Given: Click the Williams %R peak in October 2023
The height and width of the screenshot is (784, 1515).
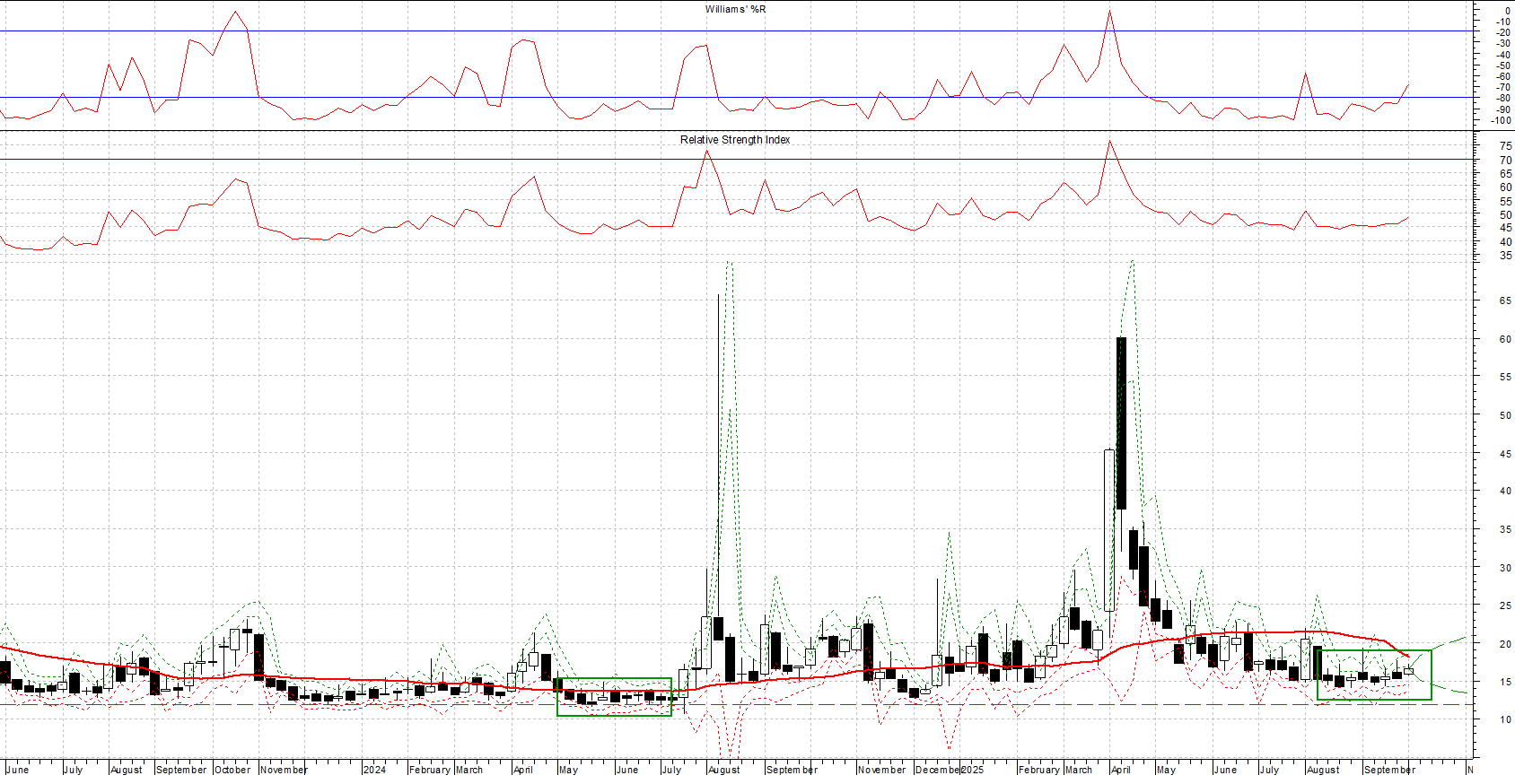Looking at the screenshot, I should pyautogui.click(x=235, y=13).
